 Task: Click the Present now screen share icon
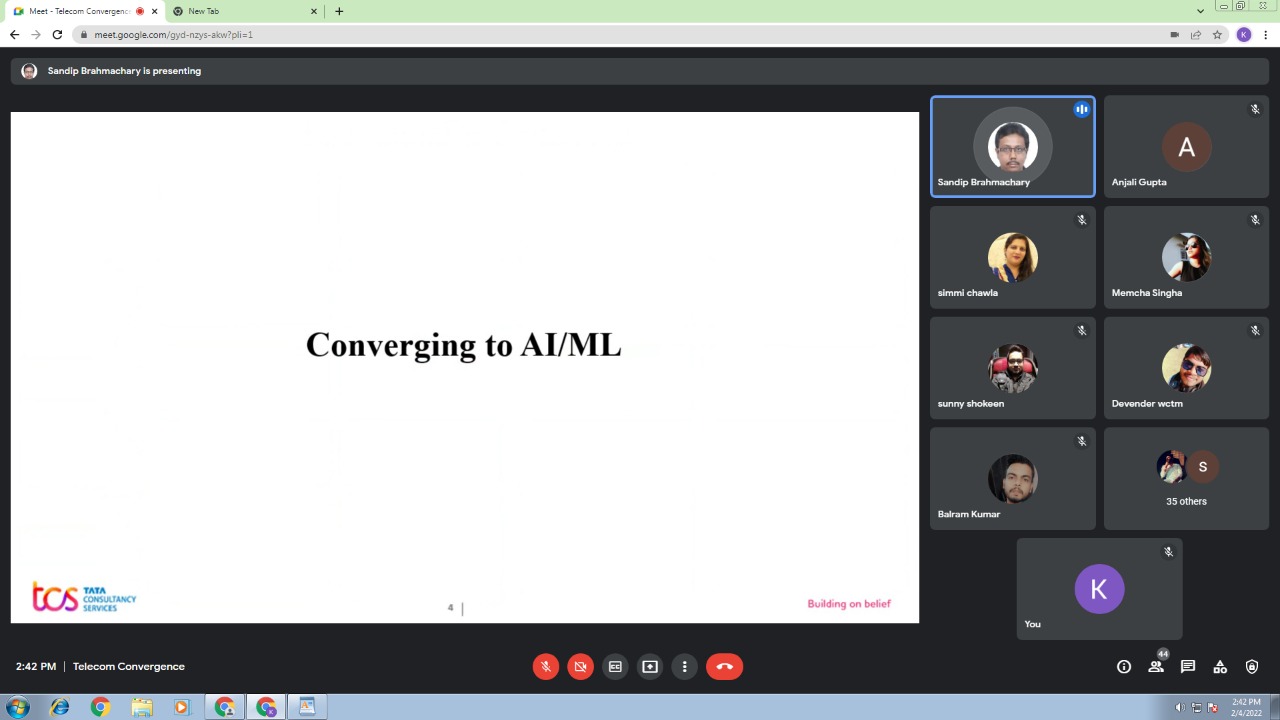point(650,667)
